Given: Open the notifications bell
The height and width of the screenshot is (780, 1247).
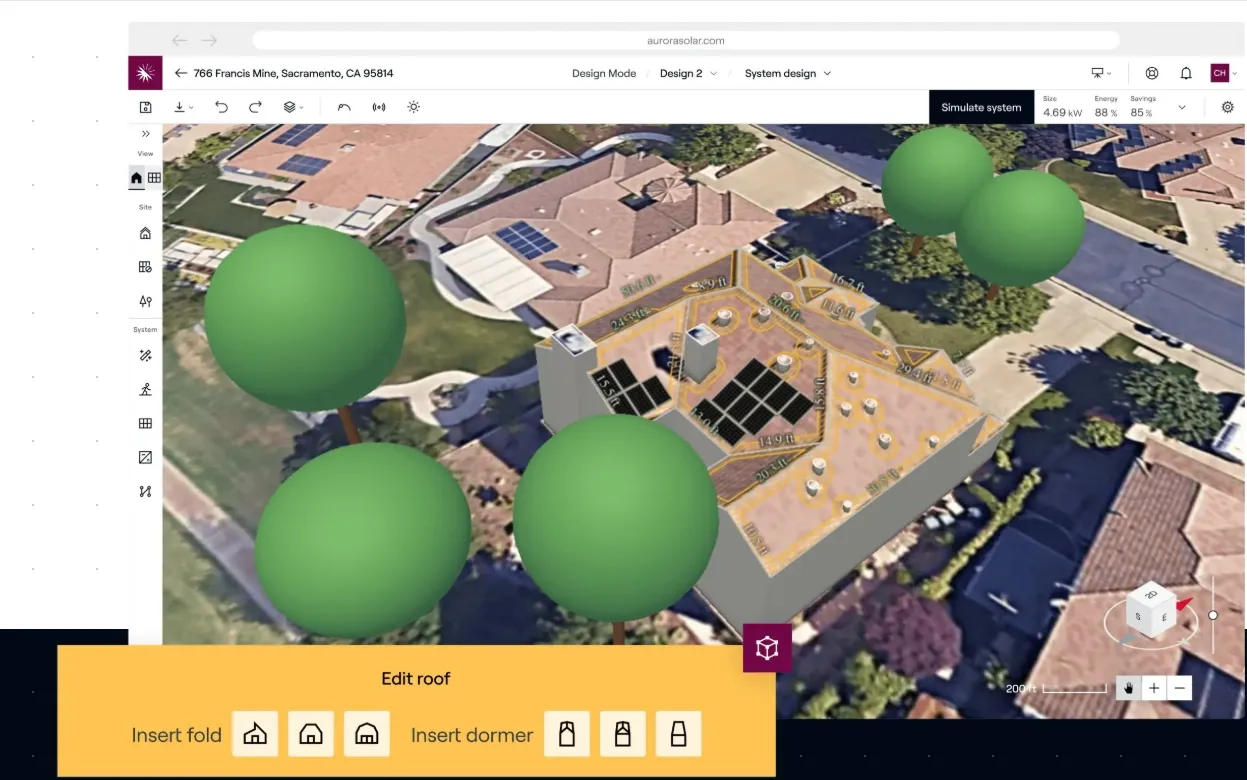Looking at the screenshot, I should pos(1186,73).
